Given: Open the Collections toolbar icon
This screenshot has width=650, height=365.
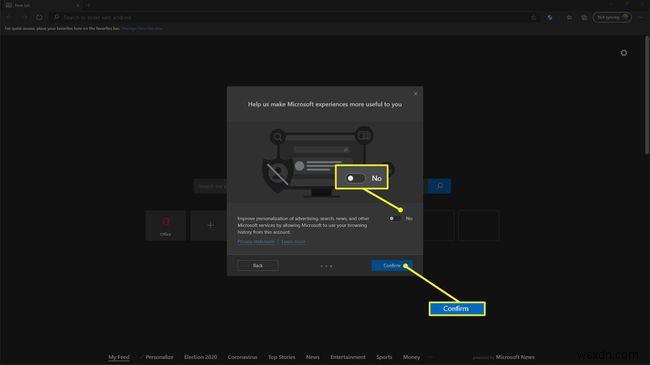Looking at the screenshot, I should (584, 17).
